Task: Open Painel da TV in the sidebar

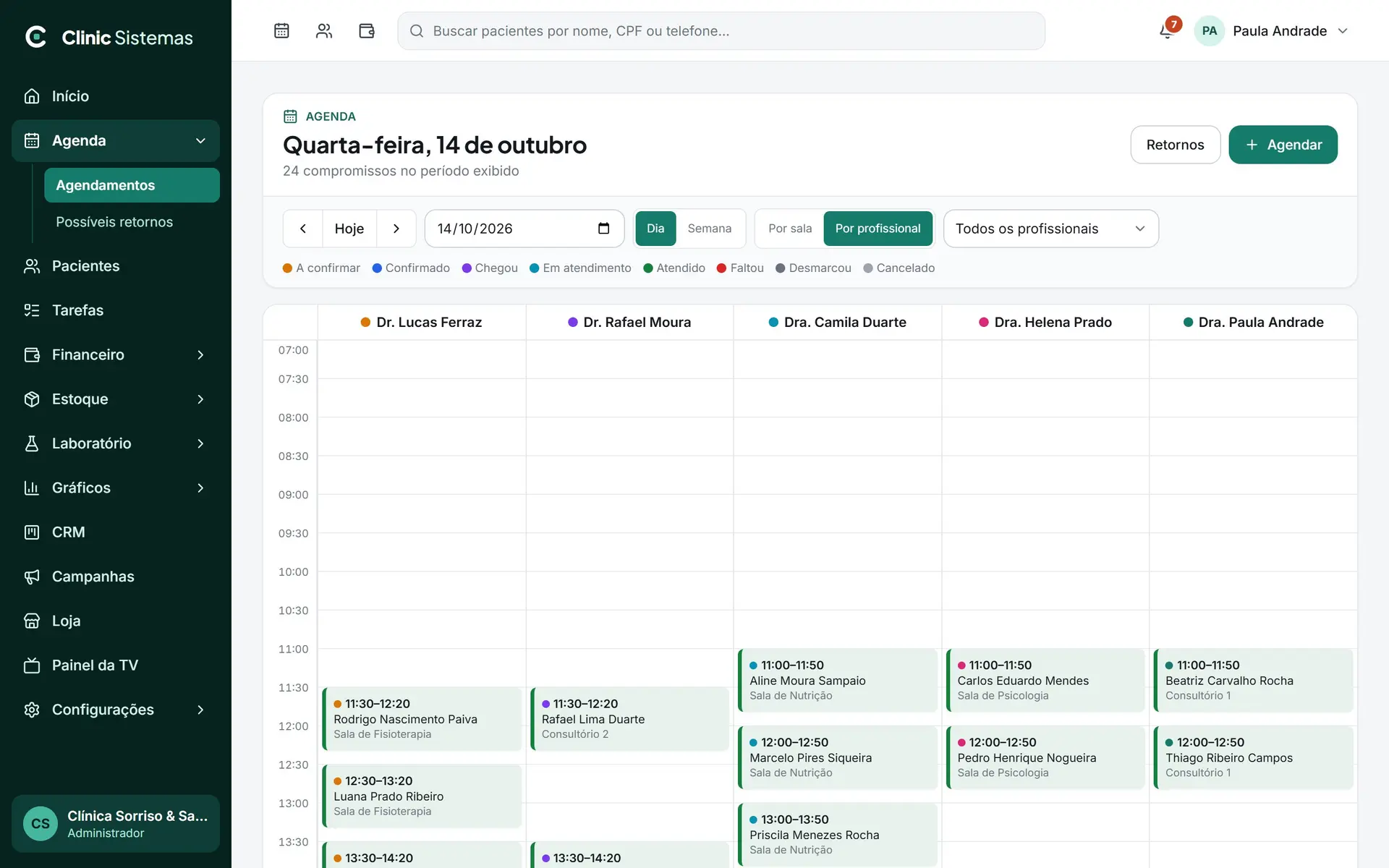Action: point(116,665)
